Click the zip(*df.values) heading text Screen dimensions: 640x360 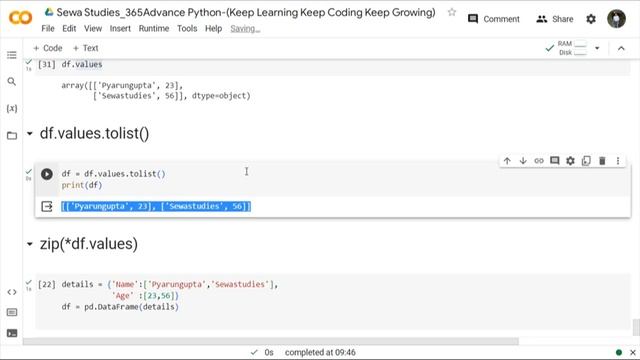click(89, 244)
